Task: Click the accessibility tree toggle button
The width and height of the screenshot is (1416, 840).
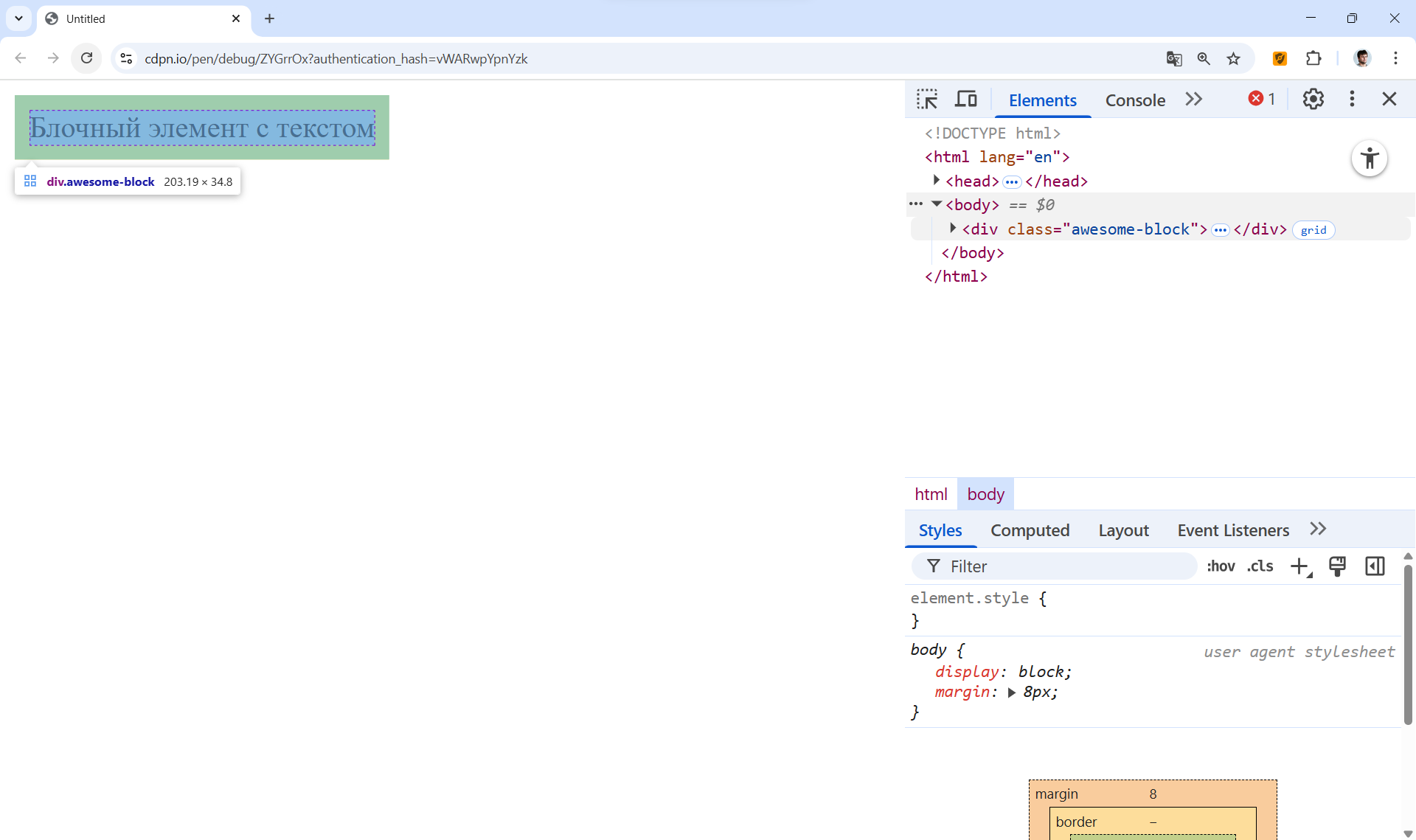Action: 1369,159
